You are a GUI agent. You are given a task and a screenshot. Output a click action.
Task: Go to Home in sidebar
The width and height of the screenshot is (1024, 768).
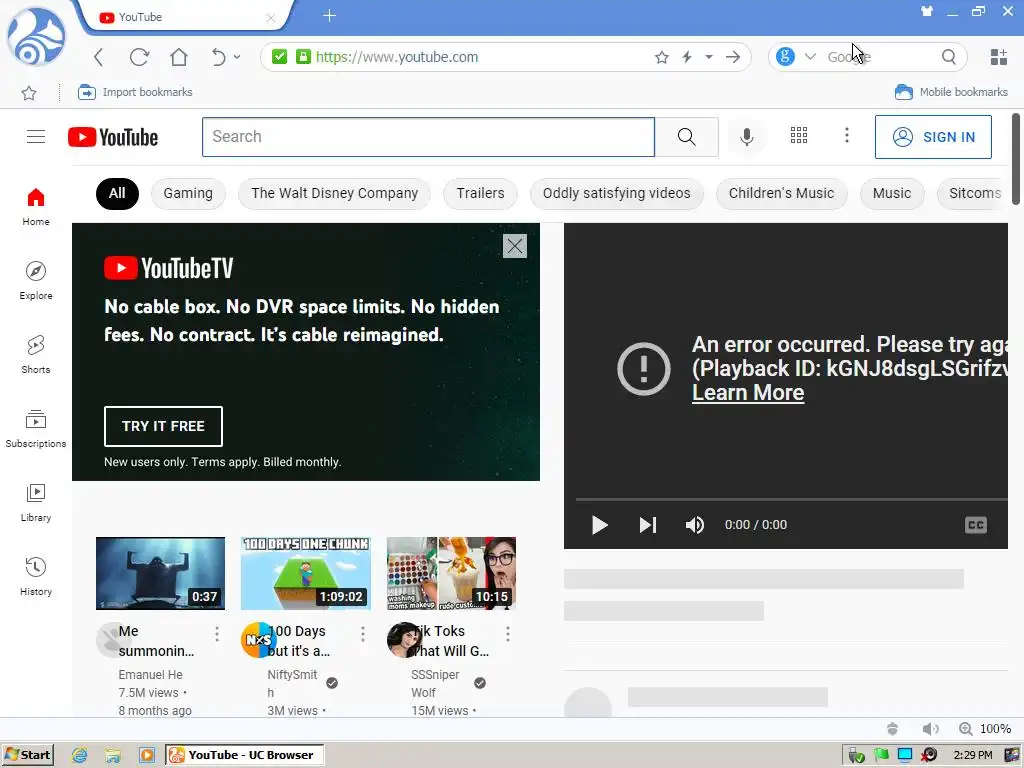36,207
